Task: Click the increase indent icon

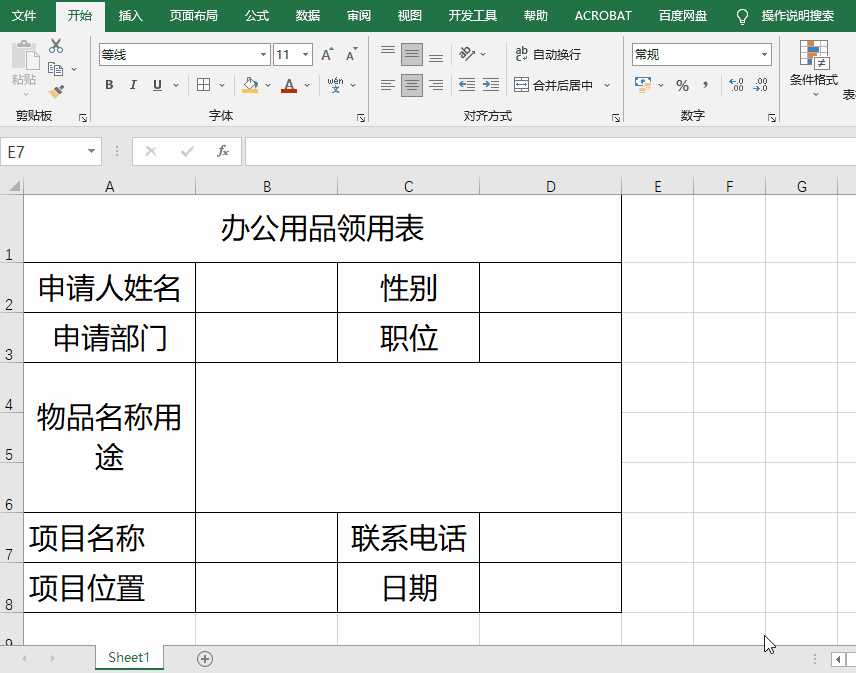Action: click(491, 85)
